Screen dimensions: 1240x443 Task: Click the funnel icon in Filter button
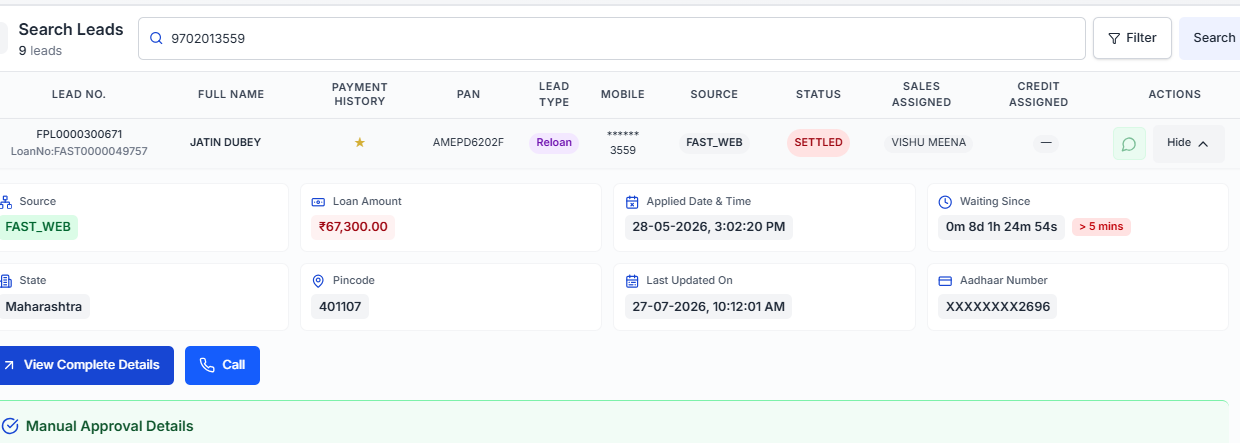(1114, 38)
